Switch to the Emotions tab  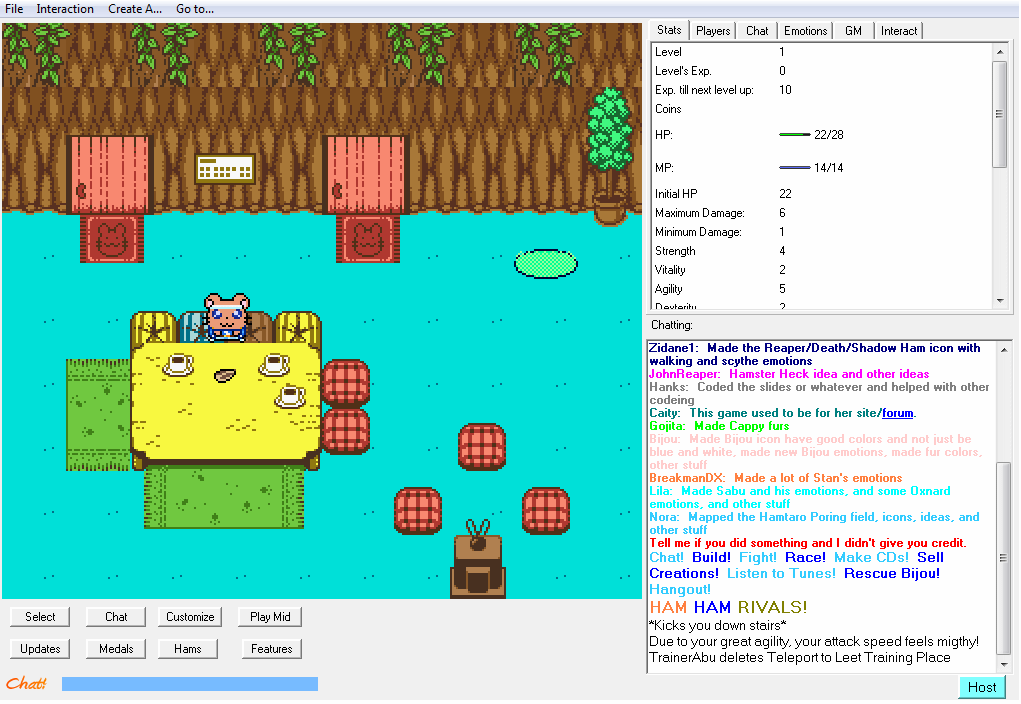(805, 31)
